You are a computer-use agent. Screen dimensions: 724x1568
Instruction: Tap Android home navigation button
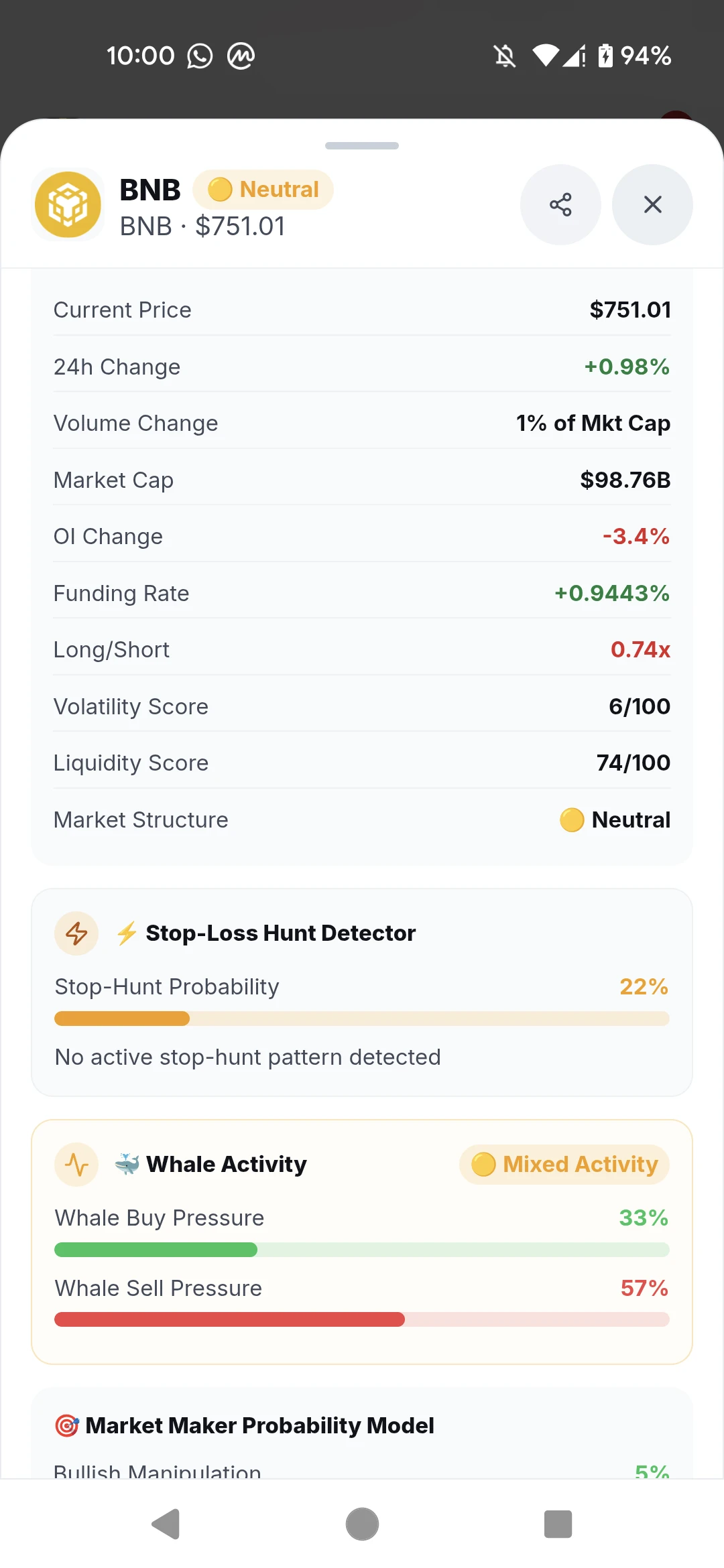click(362, 1524)
